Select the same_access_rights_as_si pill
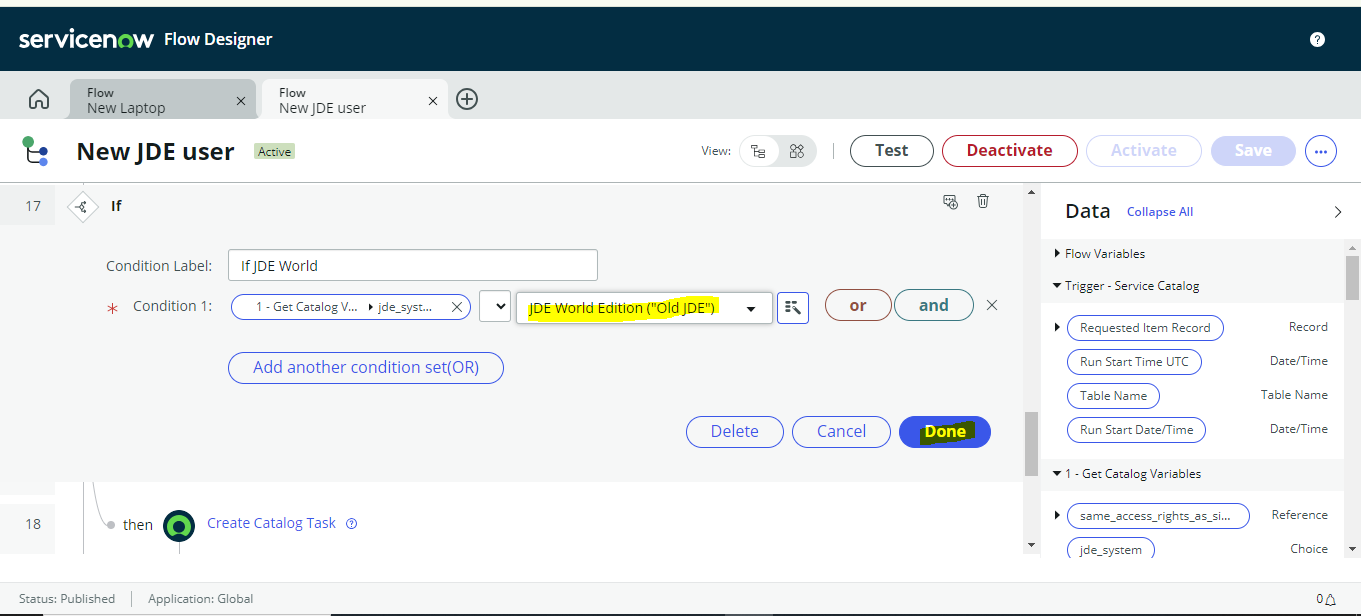The image size is (1361, 616). pyautogui.click(x=1158, y=516)
